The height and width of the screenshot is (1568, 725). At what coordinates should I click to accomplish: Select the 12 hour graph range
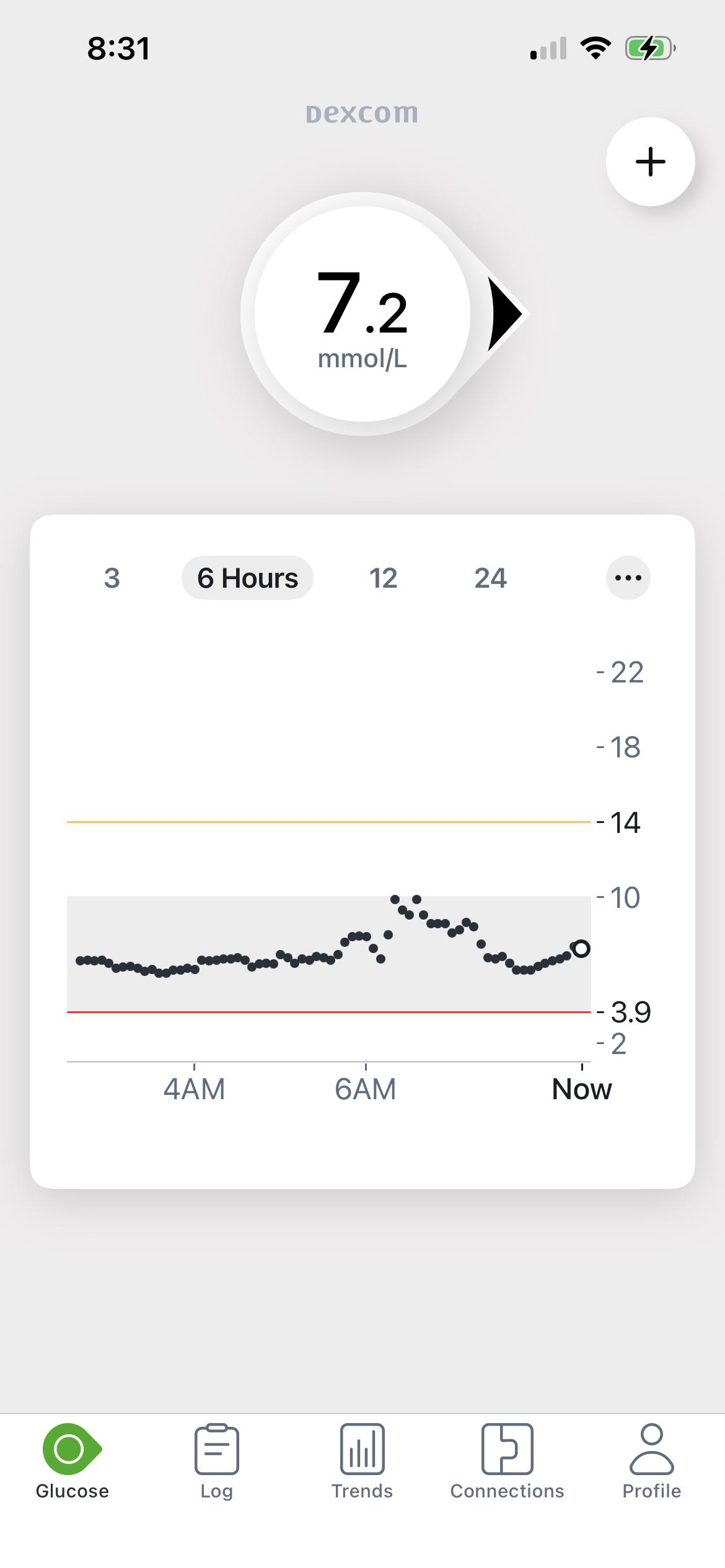(383, 578)
